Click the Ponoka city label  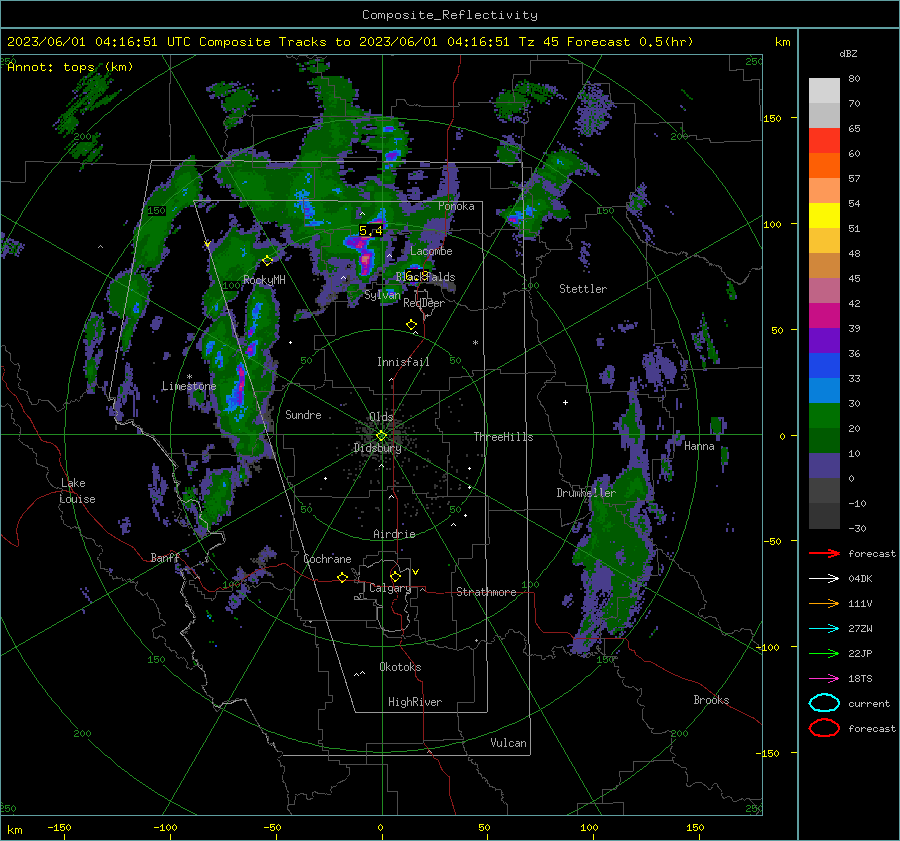click(x=456, y=206)
